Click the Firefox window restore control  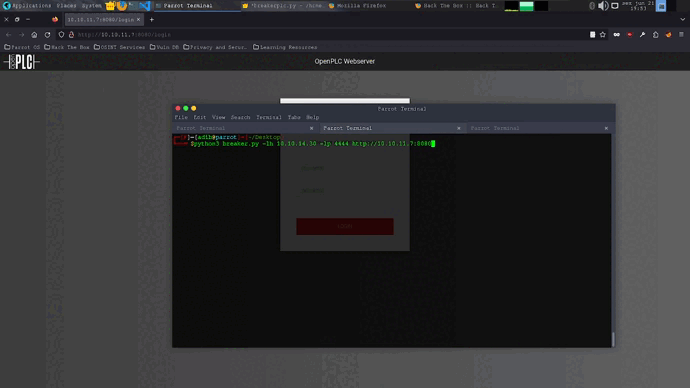(17, 19)
